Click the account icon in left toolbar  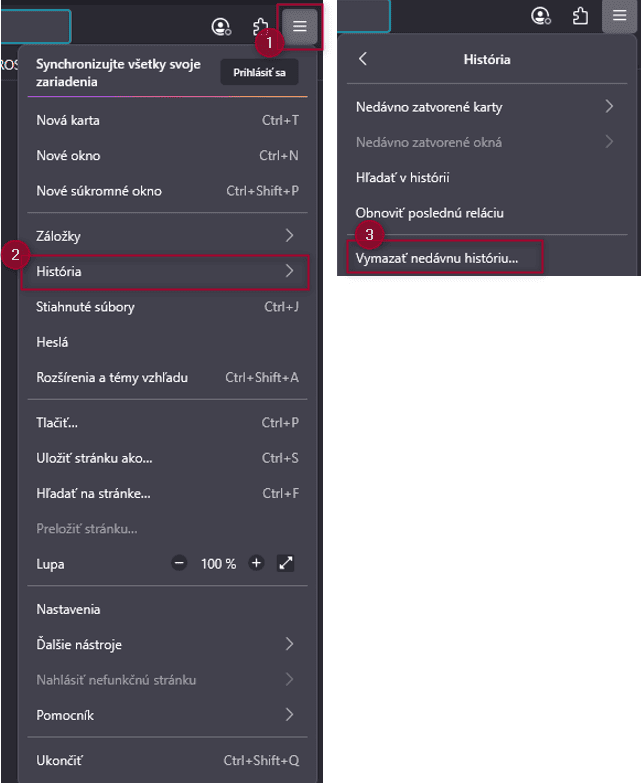(222, 27)
